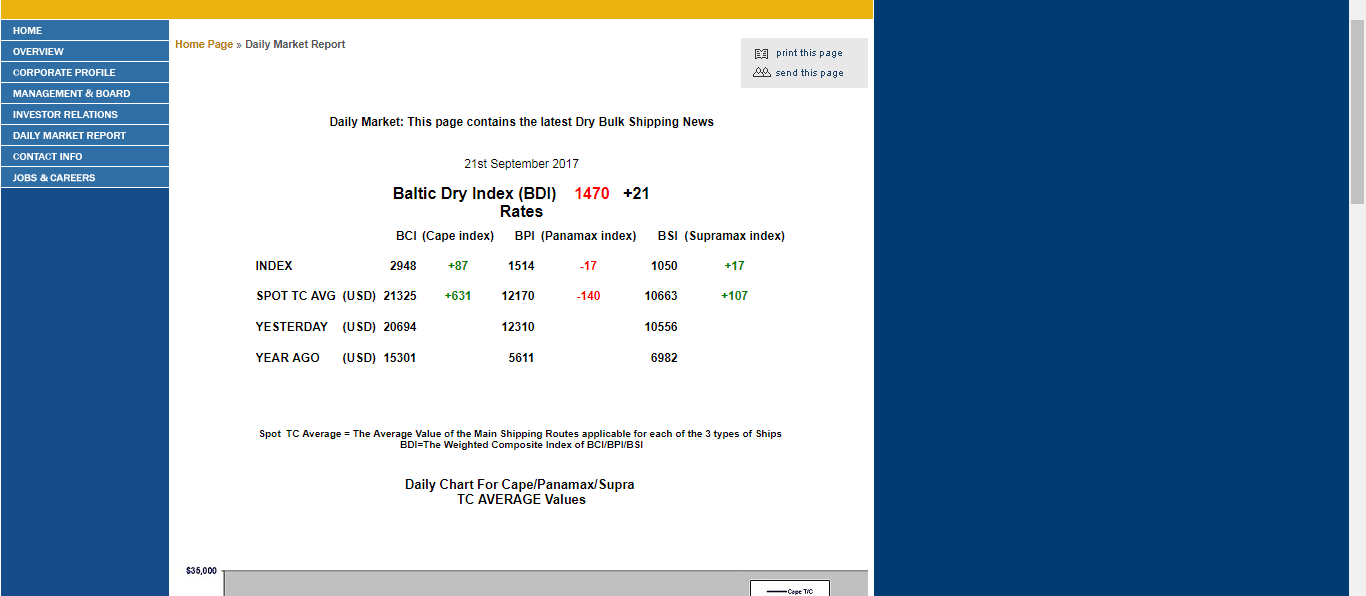
Task: Click year ago Cape value 15301
Action: pyautogui.click(x=400, y=358)
